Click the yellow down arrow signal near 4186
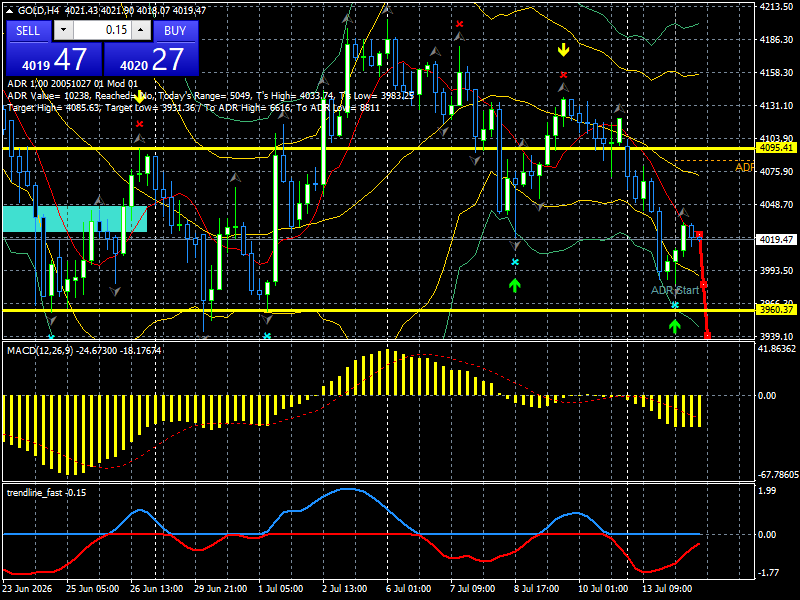Screen dimensions: 800x600 click(563, 50)
